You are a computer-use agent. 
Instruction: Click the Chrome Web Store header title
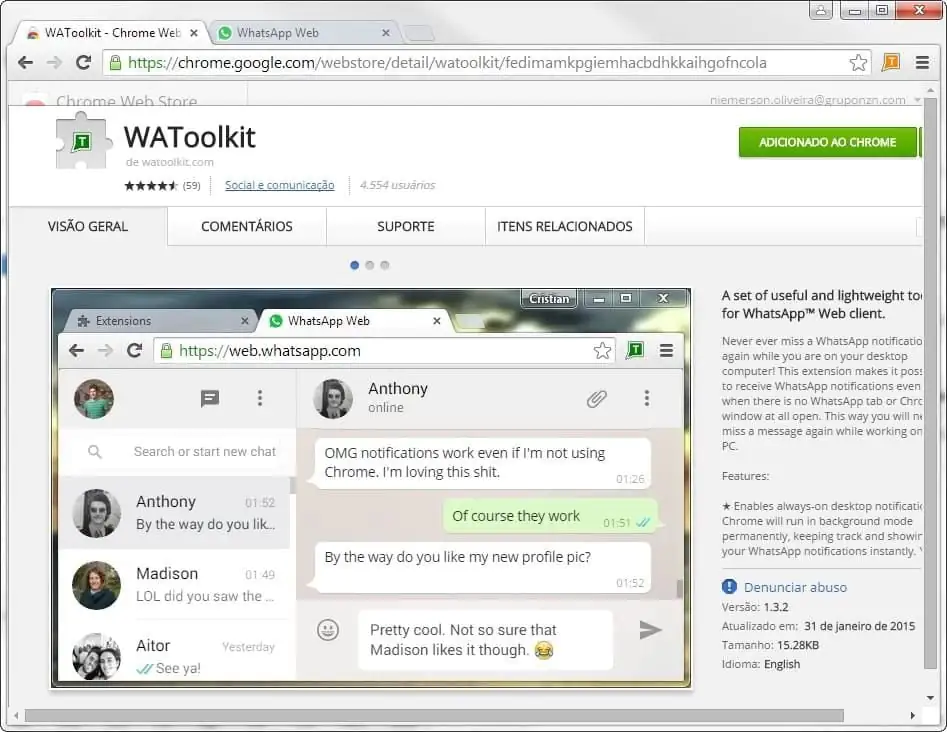126,101
